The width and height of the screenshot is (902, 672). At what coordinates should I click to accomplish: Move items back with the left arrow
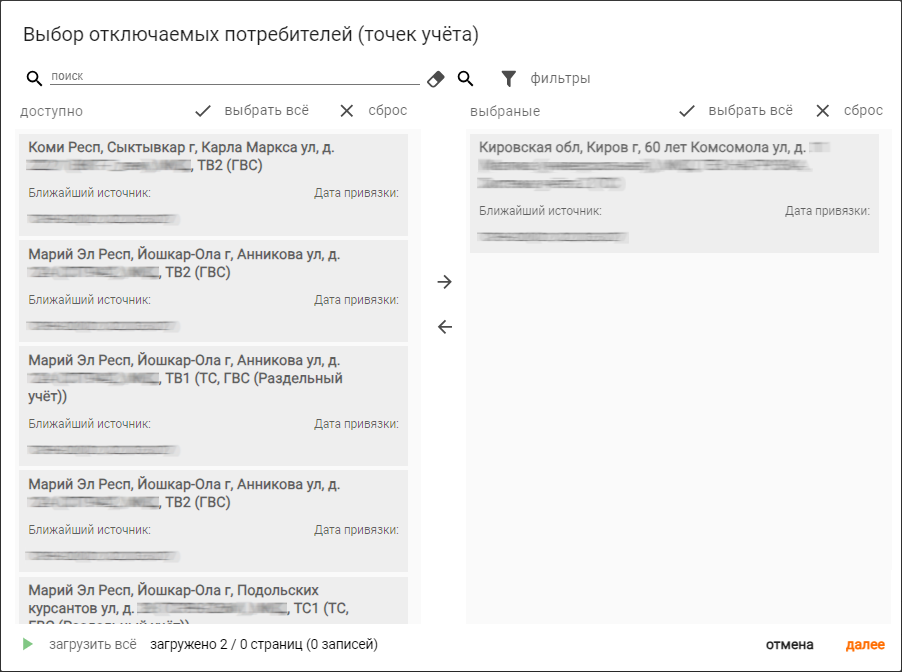tap(445, 327)
